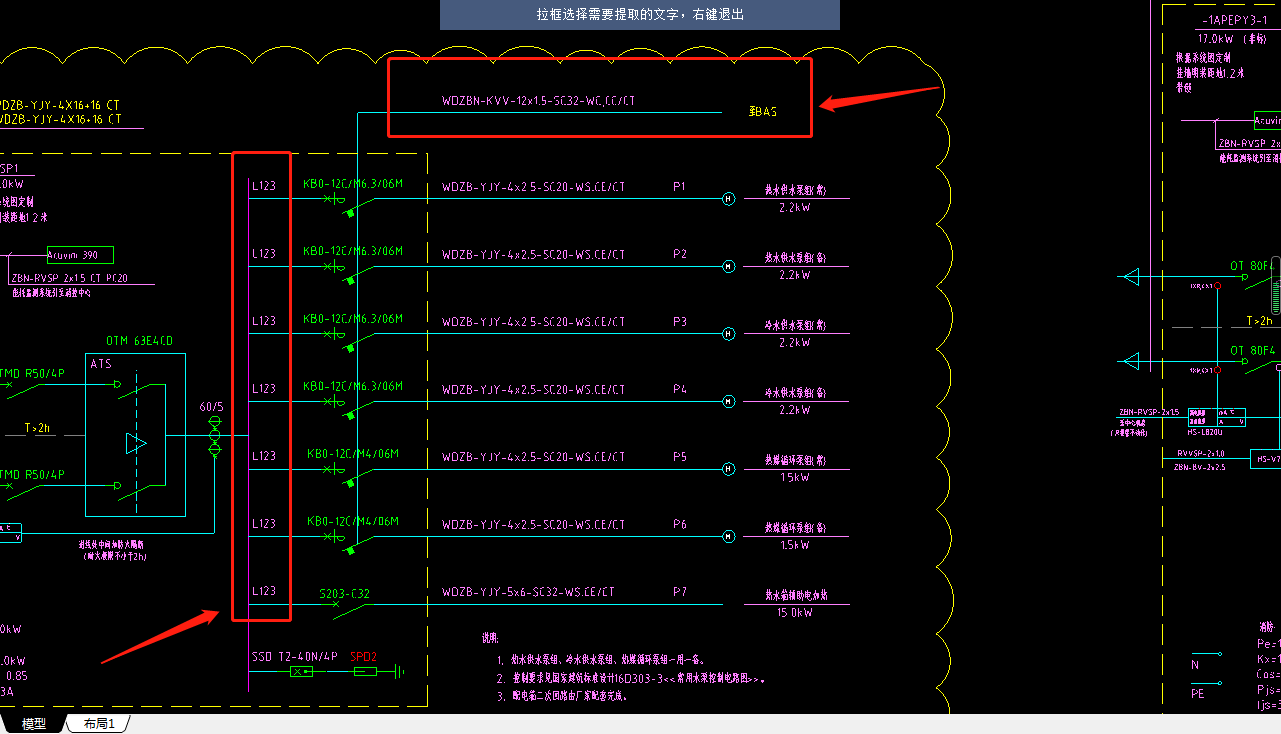The image size is (1281, 734).
Task: Select note line 3 under 说明
Action: point(562,696)
